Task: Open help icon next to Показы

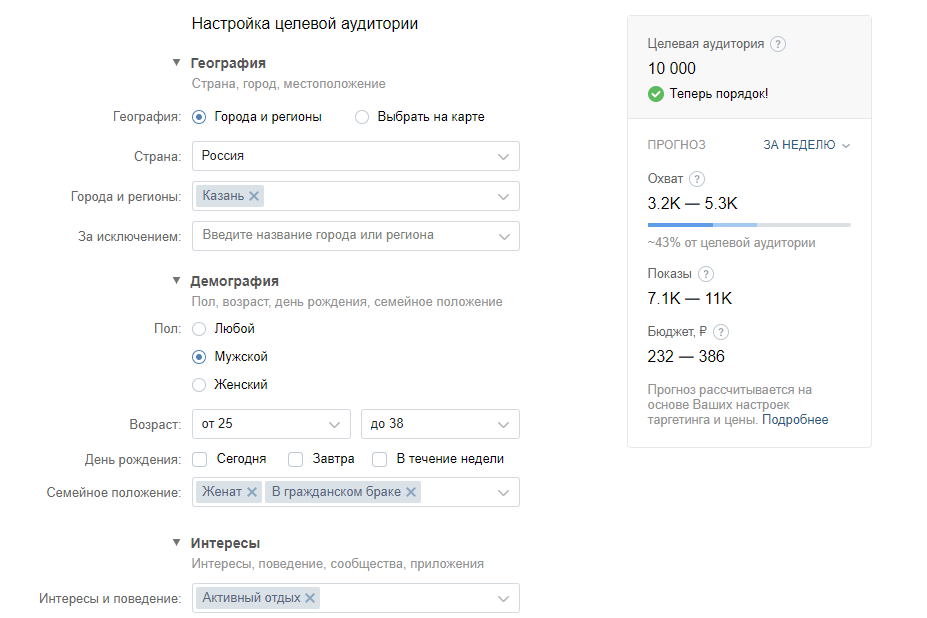Action: coord(705,274)
